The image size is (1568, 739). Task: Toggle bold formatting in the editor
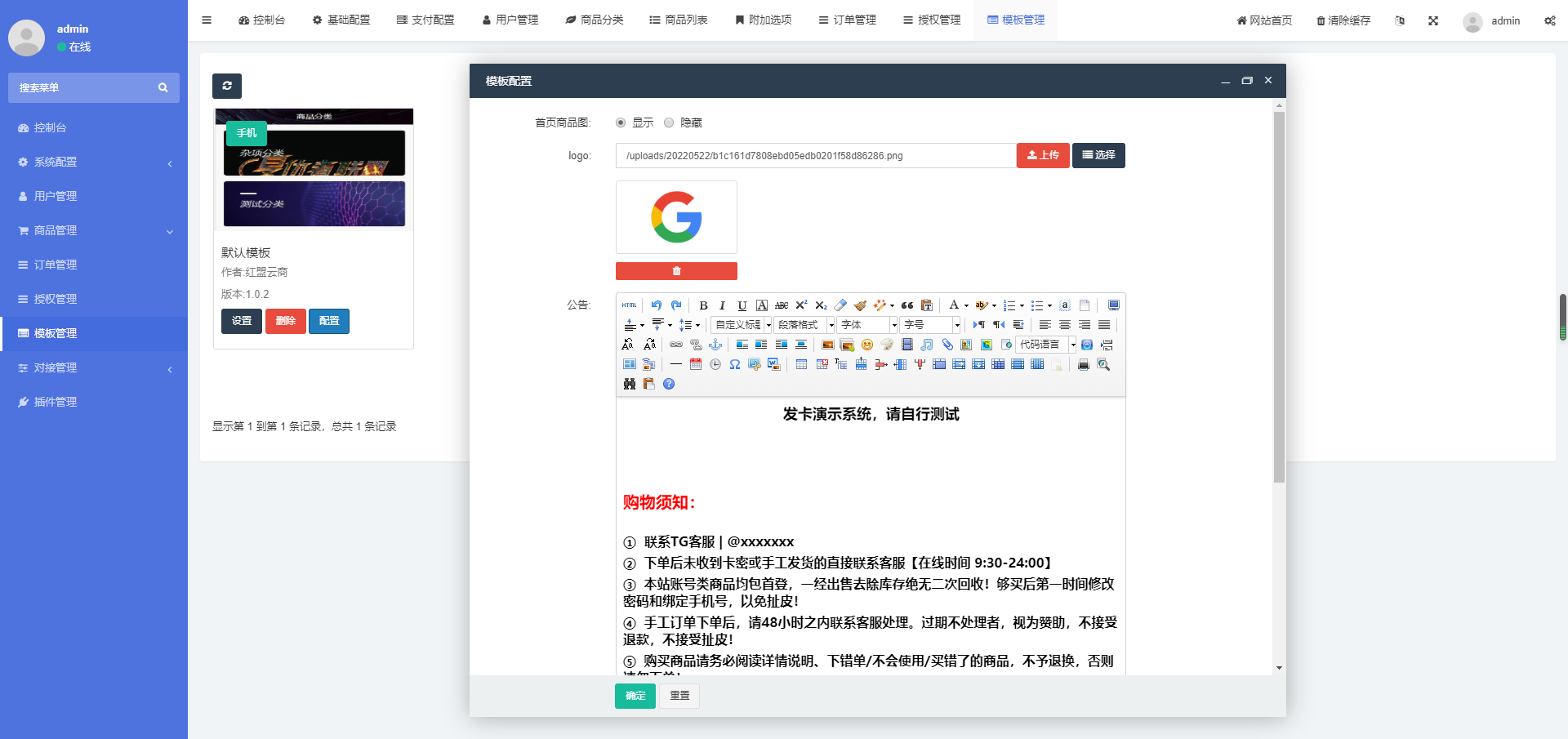(703, 305)
